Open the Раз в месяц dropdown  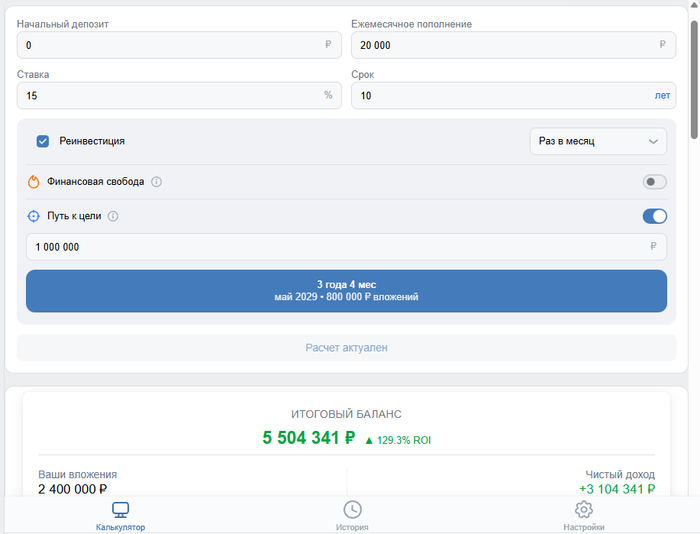coord(597,141)
